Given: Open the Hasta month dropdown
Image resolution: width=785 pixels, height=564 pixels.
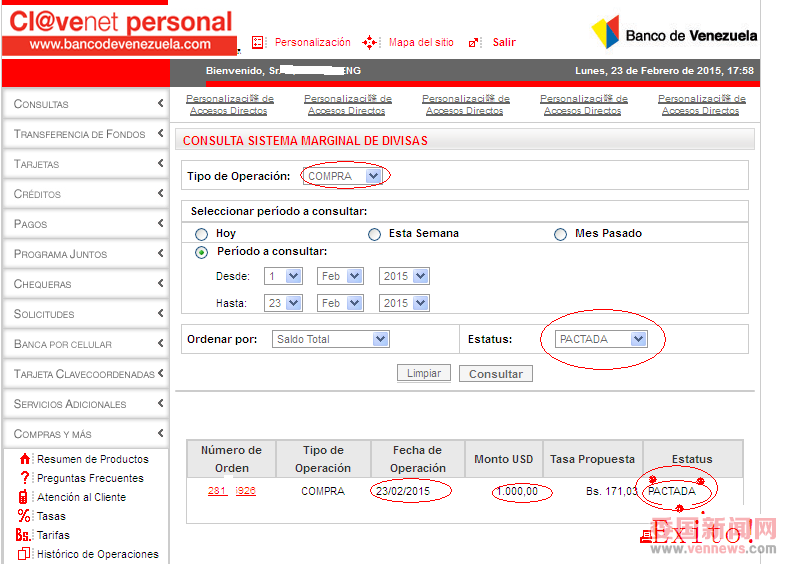Looking at the screenshot, I should pos(340,303).
